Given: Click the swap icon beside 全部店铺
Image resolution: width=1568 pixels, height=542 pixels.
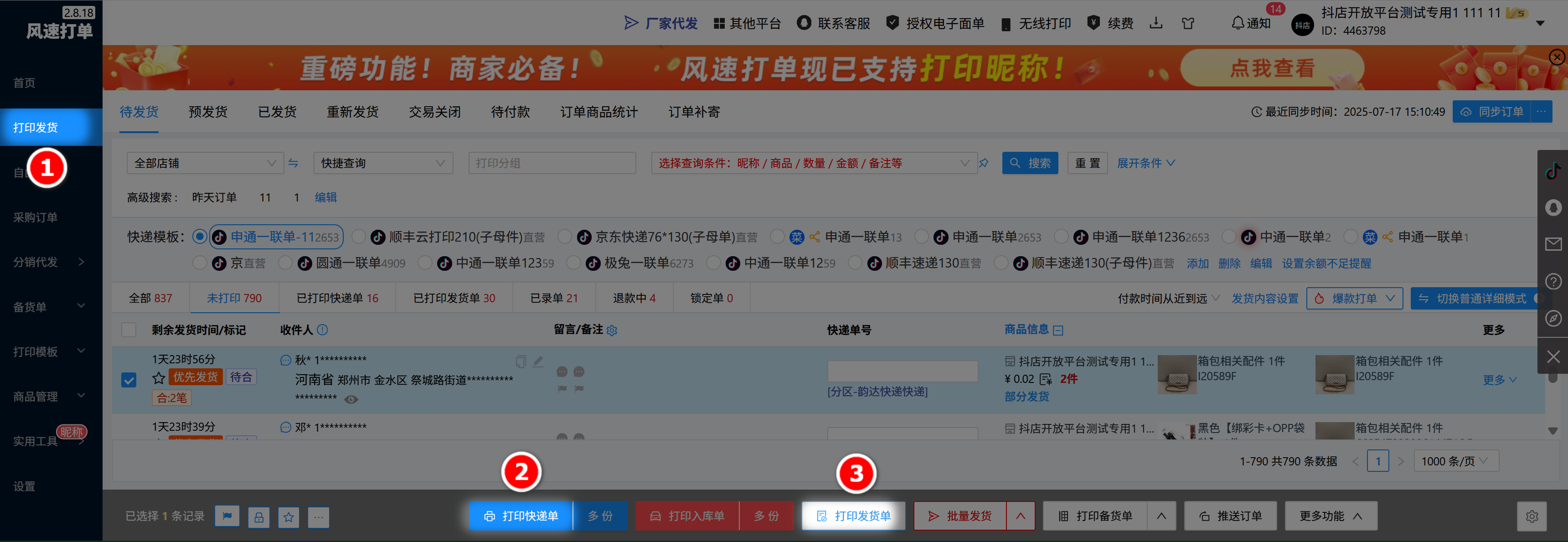Looking at the screenshot, I should click(x=294, y=163).
